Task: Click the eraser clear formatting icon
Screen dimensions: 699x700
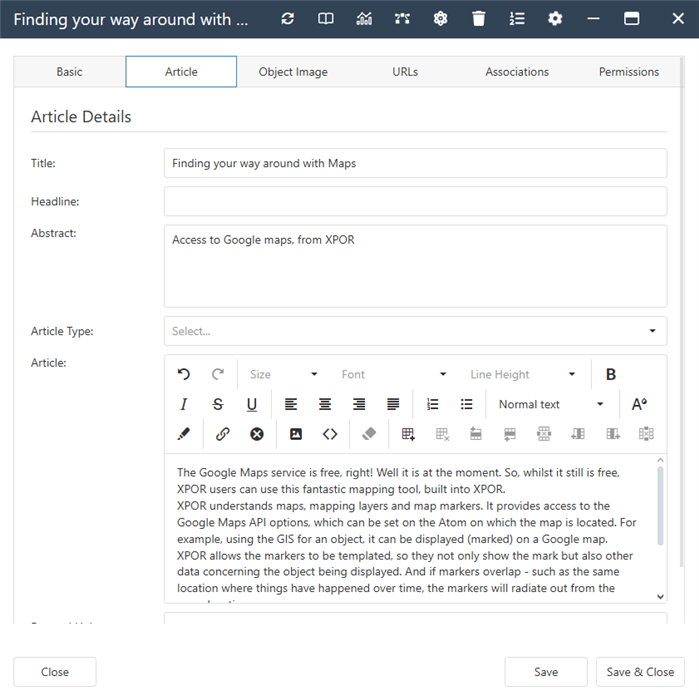Action: click(369, 434)
